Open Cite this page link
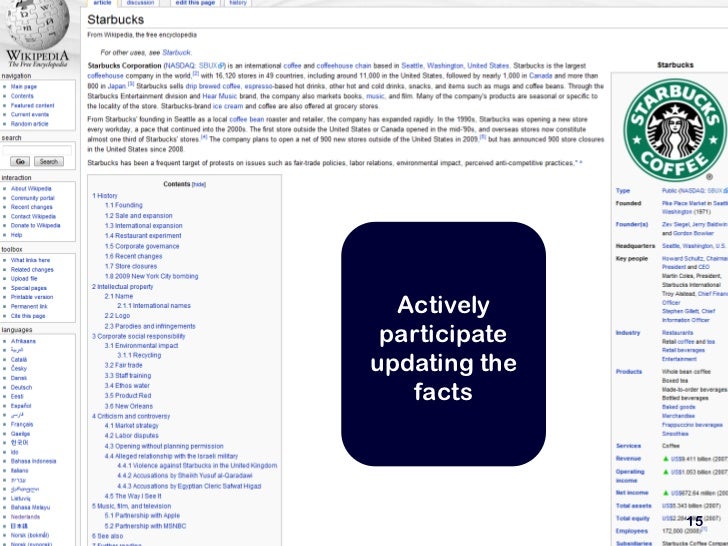 coord(28,316)
